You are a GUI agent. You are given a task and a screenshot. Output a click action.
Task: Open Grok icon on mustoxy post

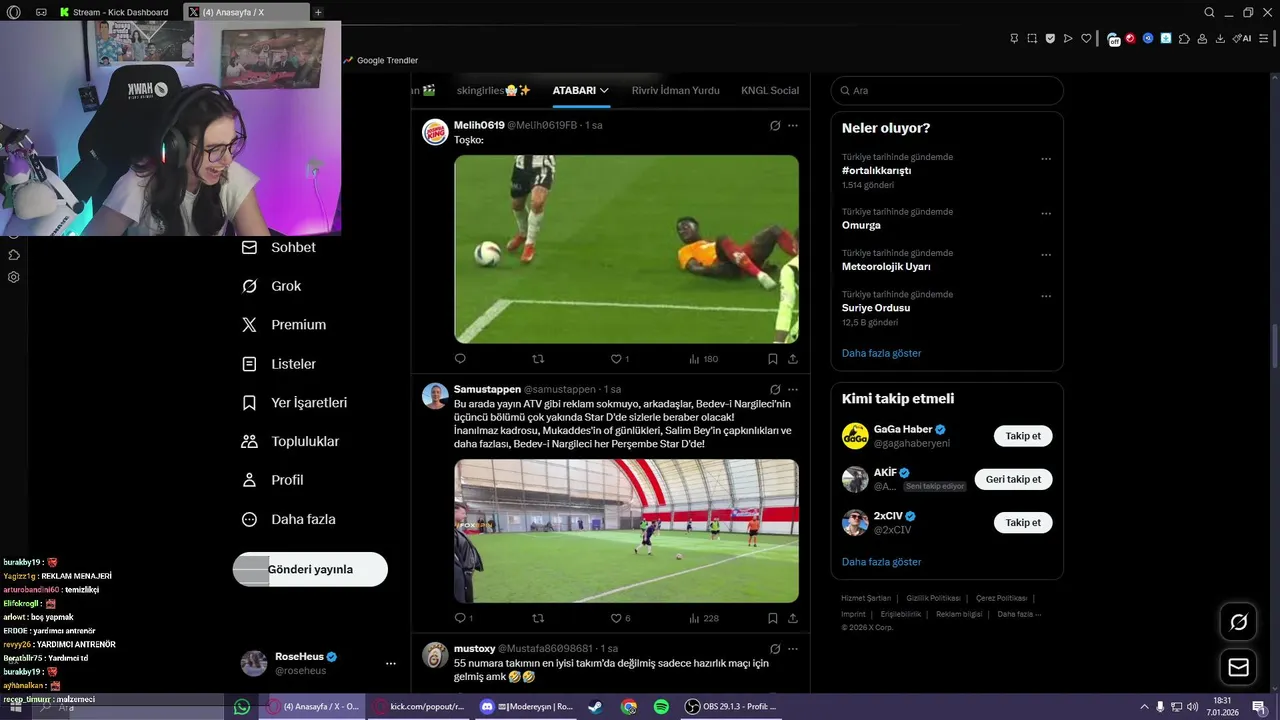pos(775,649)
